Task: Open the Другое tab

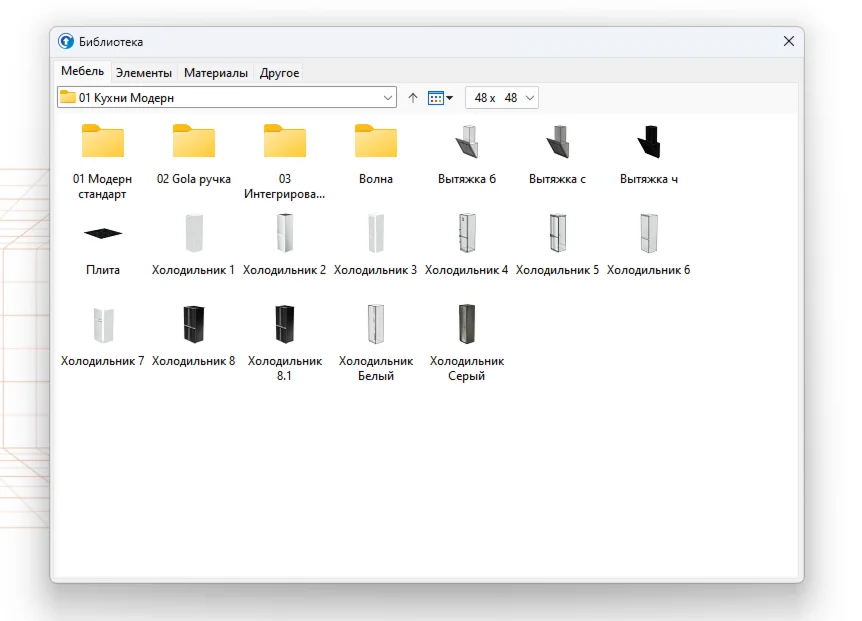Action: click(x=279, y=73)
